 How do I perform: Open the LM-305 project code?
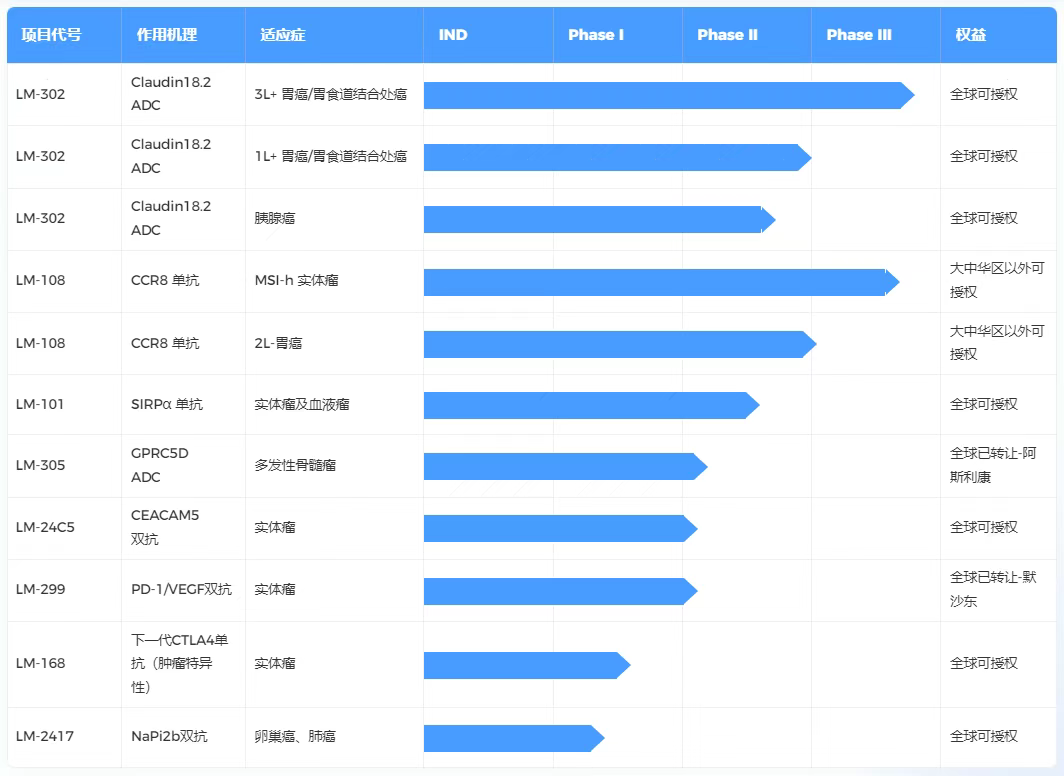[x=40, y=465]
